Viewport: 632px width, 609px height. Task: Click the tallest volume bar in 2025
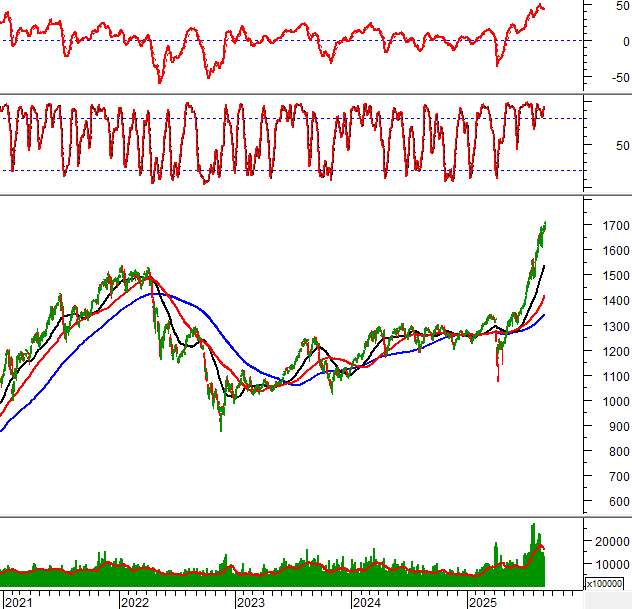click(x=534, y=526)
